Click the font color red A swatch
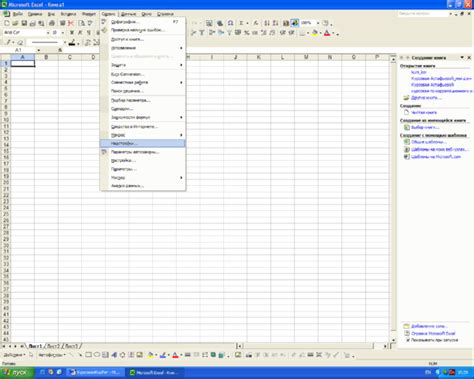 pos(327,33)
